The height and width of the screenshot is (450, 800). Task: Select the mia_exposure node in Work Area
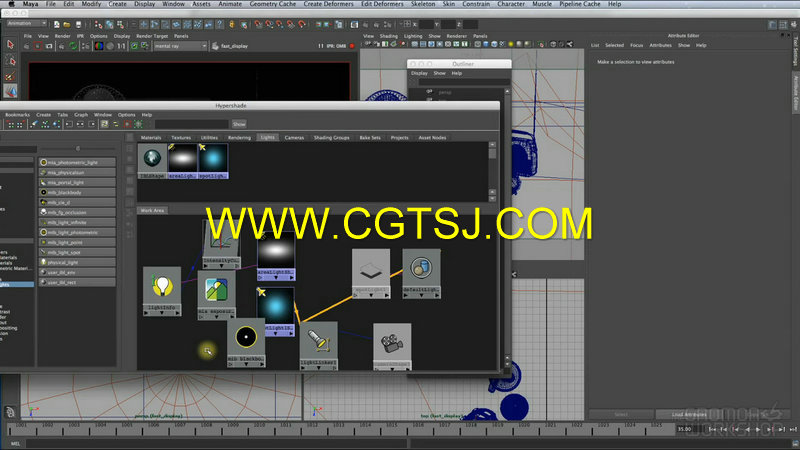[216, 294]
